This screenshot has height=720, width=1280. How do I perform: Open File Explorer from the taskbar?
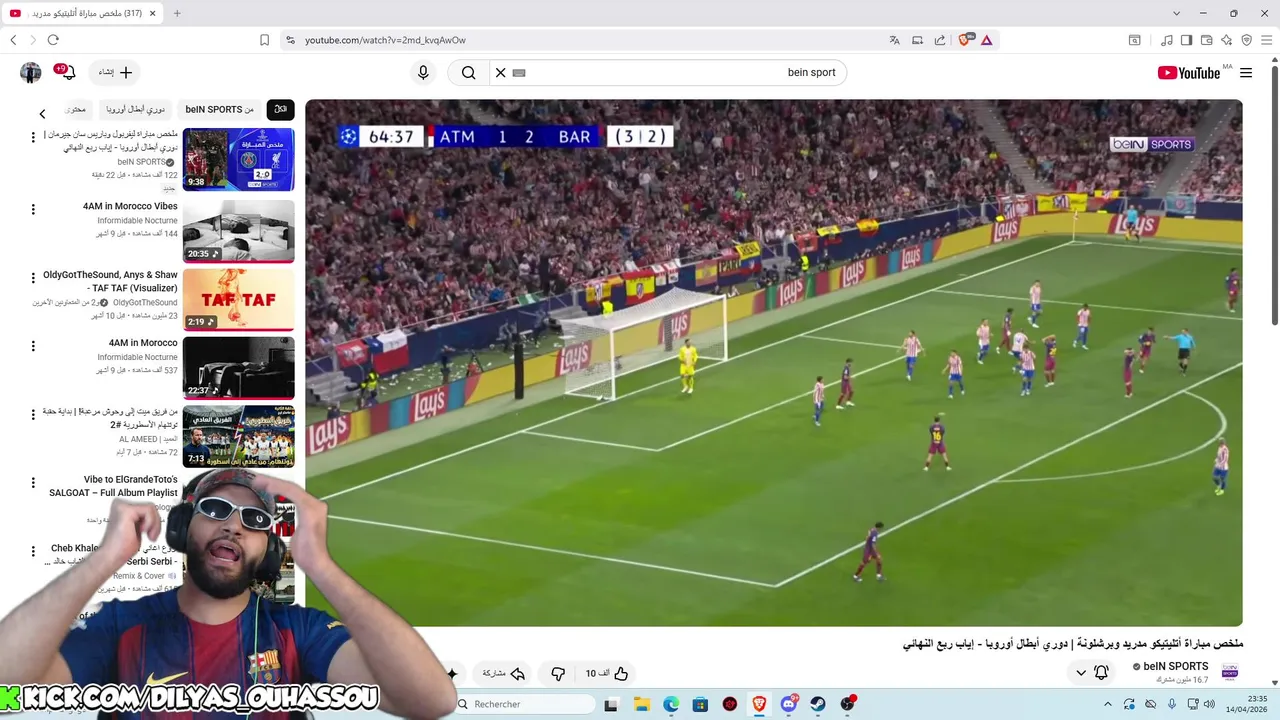coord(641,704)
